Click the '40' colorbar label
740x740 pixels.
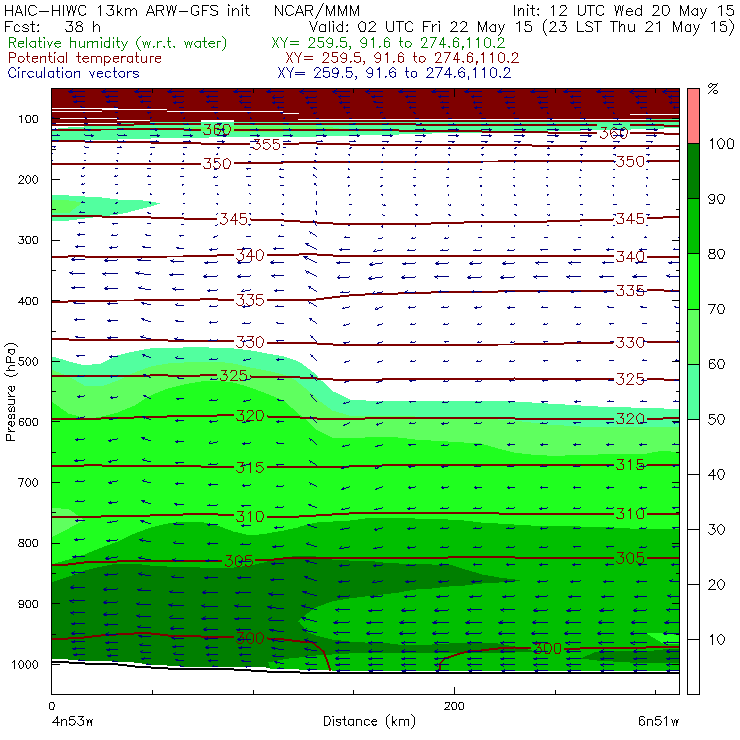pyautogui.click(x=716, y=474)
